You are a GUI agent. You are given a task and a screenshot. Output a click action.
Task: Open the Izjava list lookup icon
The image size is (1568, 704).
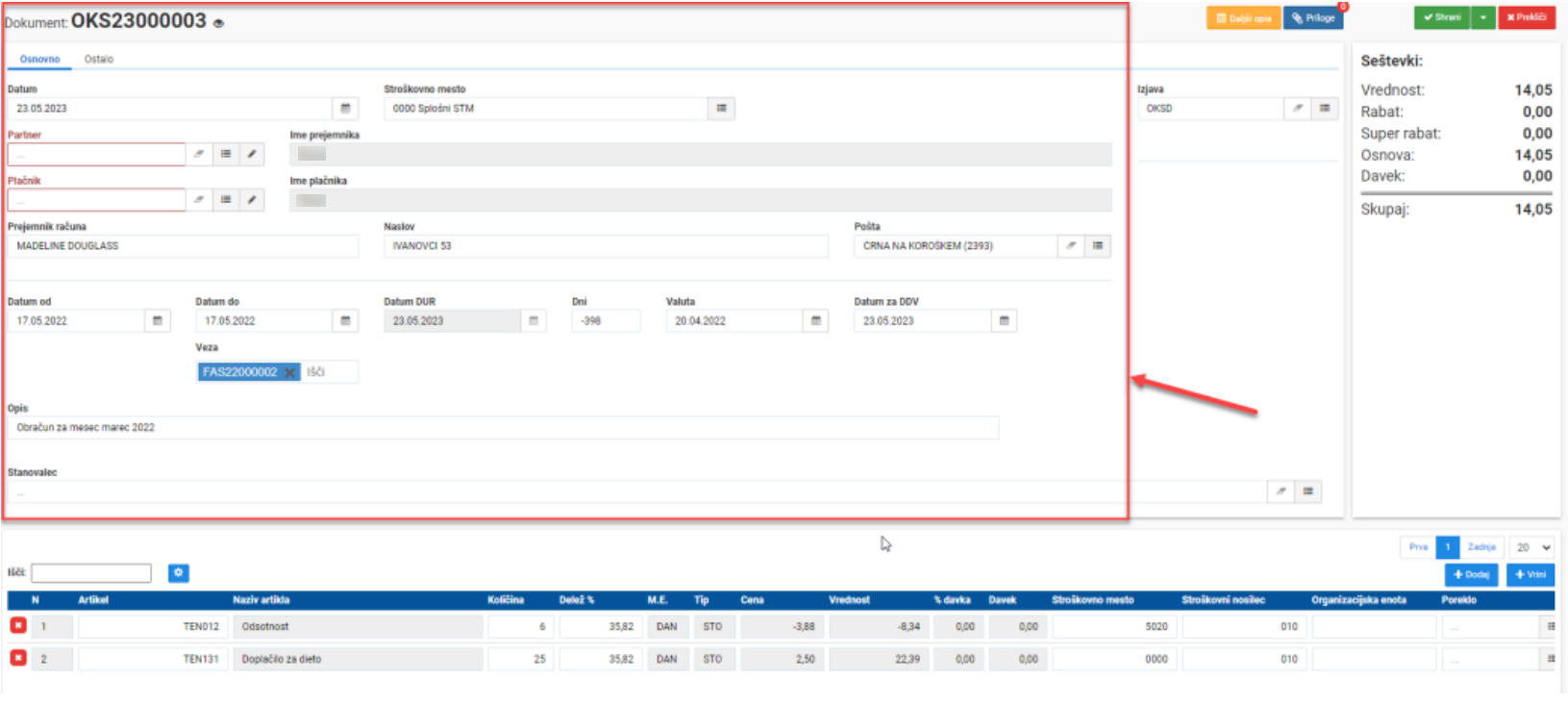click(1325, 109)
